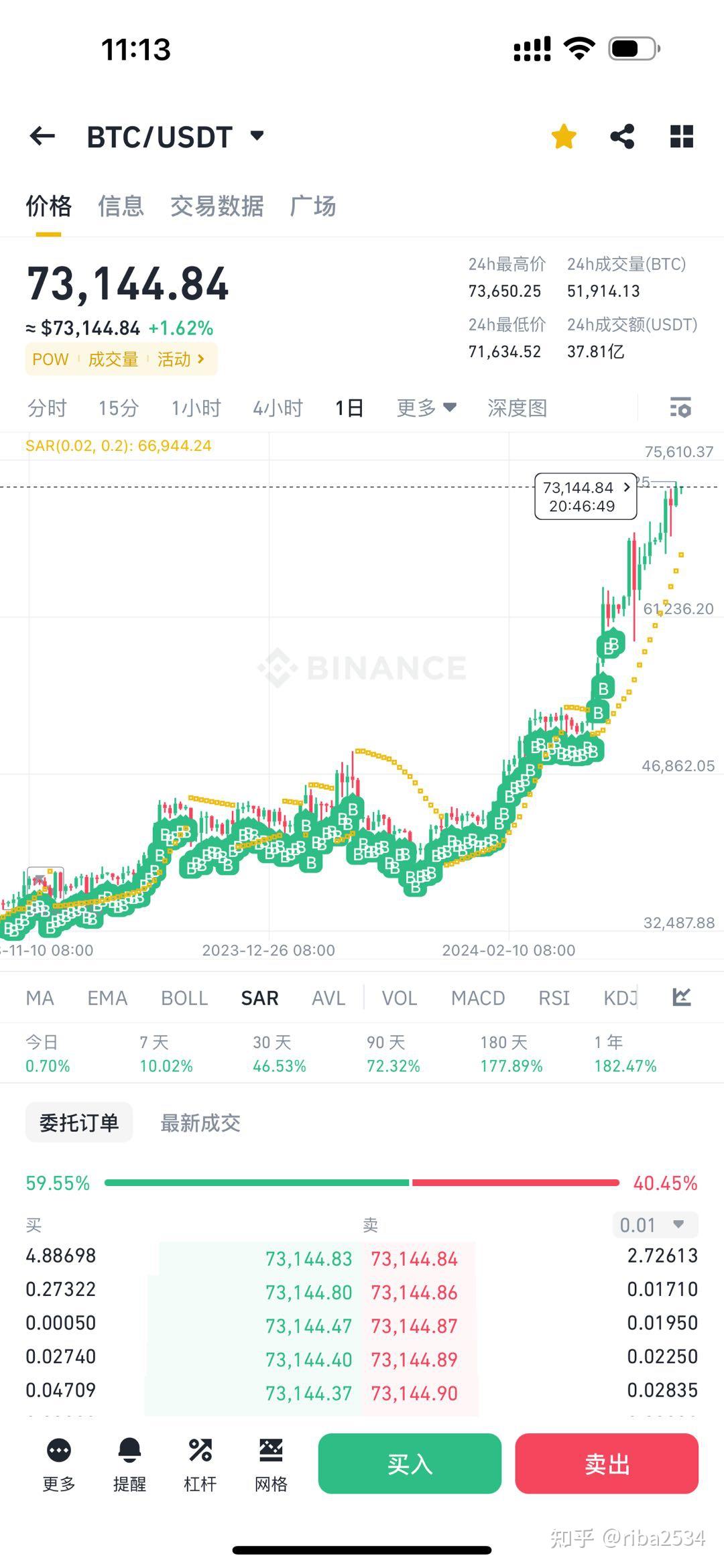Click the grid layout icon top right
The height and width of the screenshot is (1568, 724).
[x=681, y=136]
